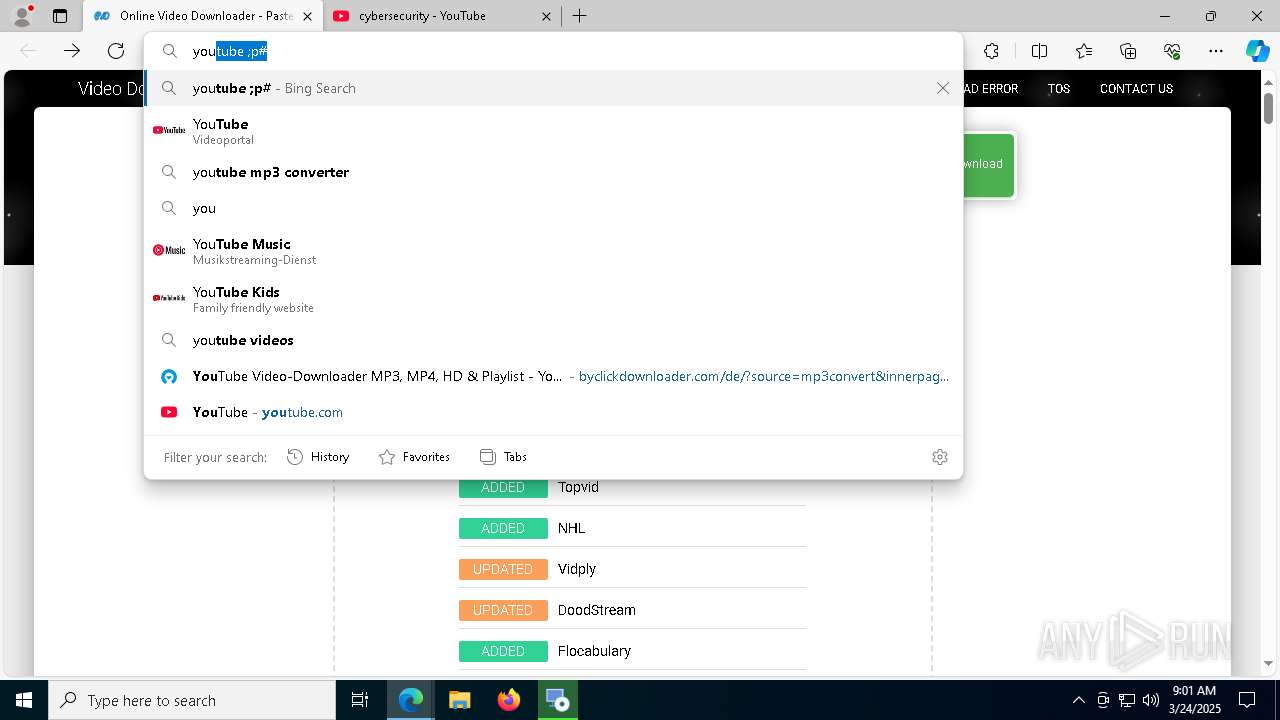1280x720 pixels.
Task: Open the Extensions puzzle icon
Action: tap(991, 51)
